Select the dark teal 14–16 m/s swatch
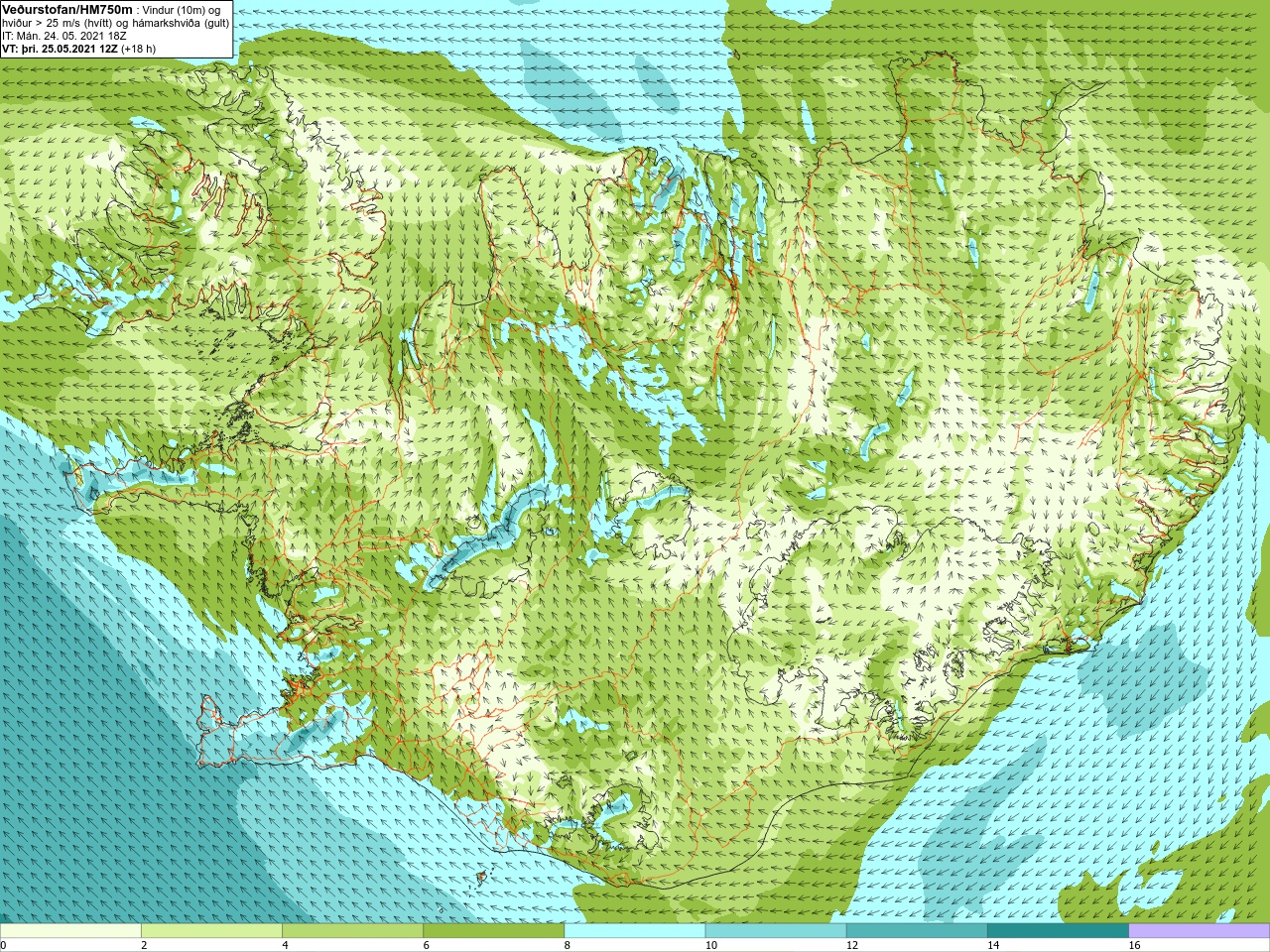 [1058, 931]
